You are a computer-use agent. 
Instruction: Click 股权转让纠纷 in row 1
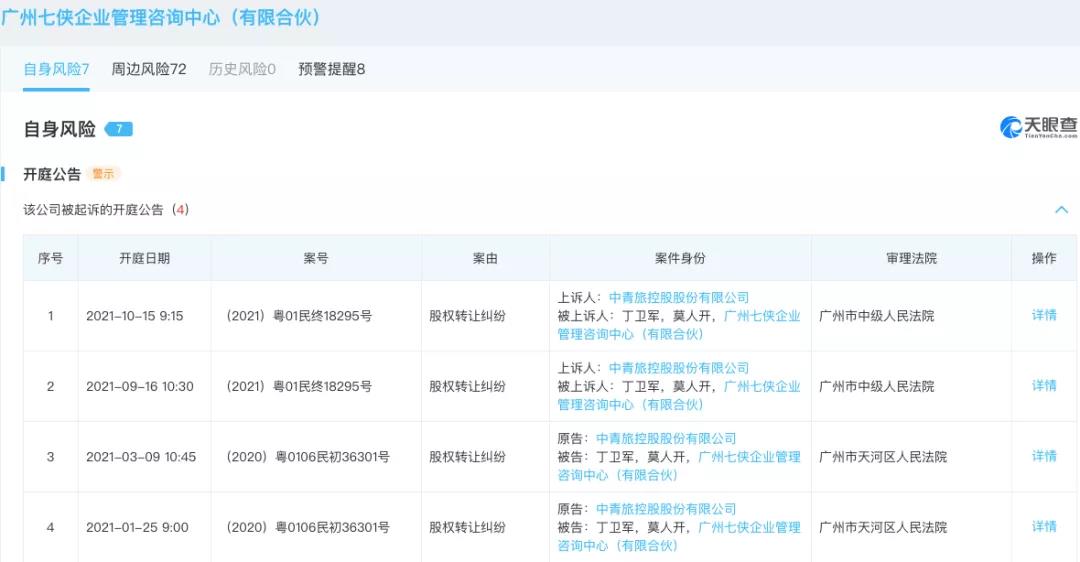467,316
